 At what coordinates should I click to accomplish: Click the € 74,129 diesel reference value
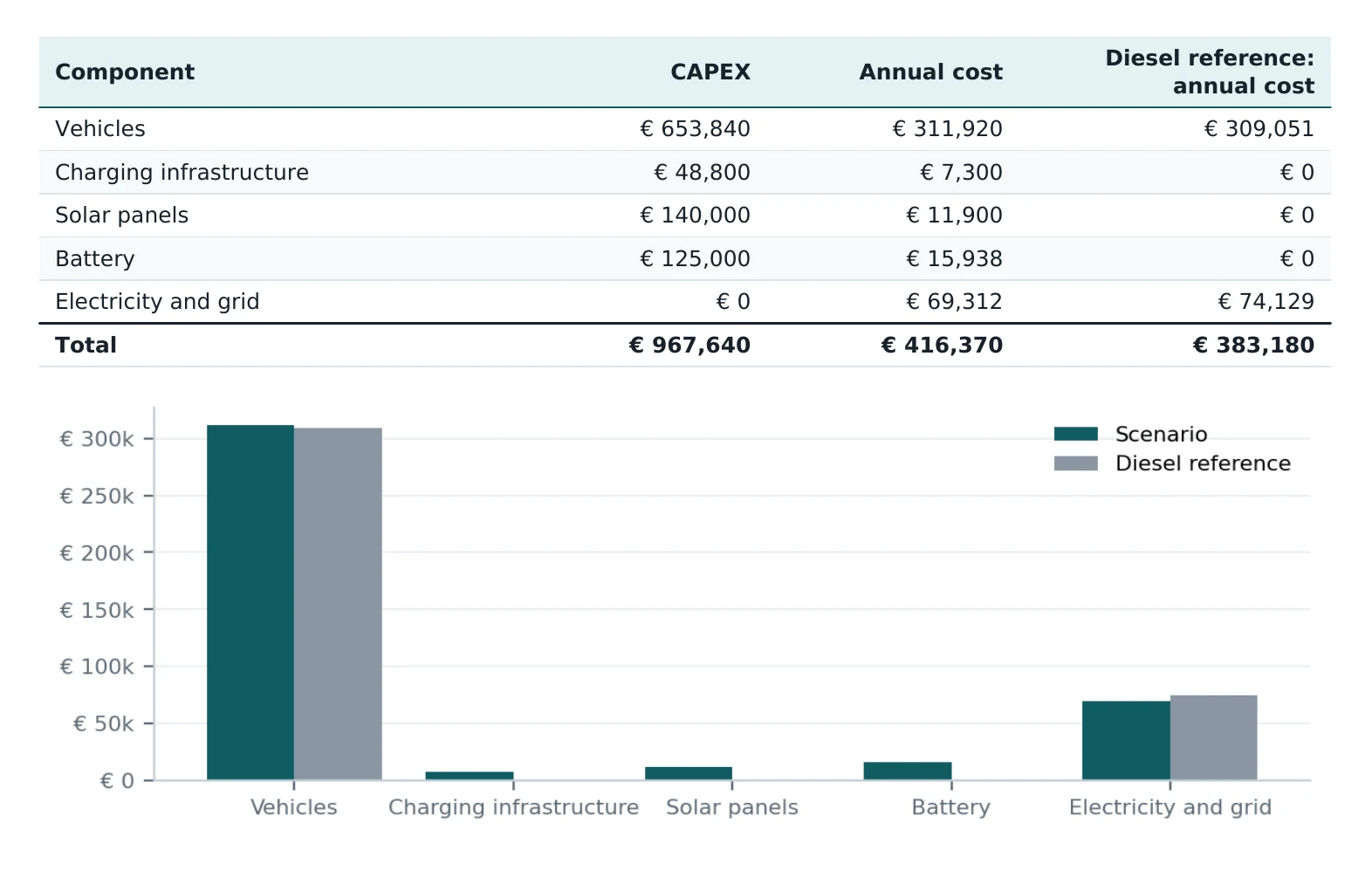[1266, 301]
